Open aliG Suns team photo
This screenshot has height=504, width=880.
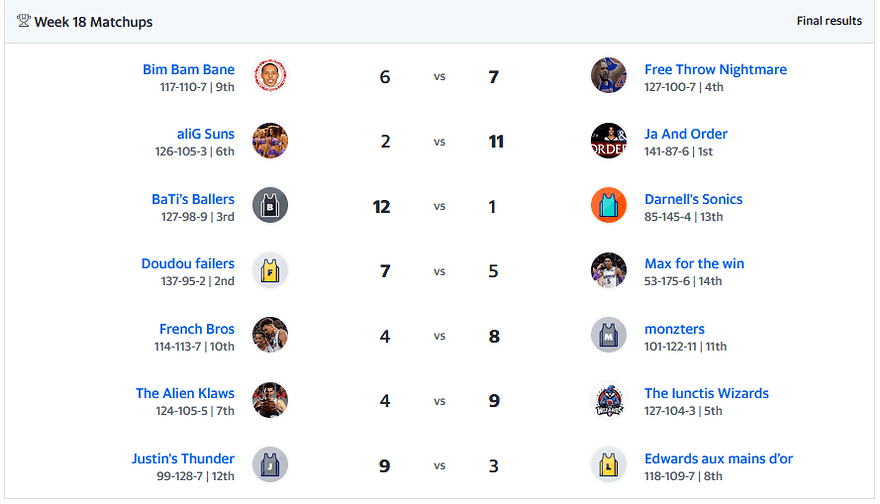tap(270, 140)
